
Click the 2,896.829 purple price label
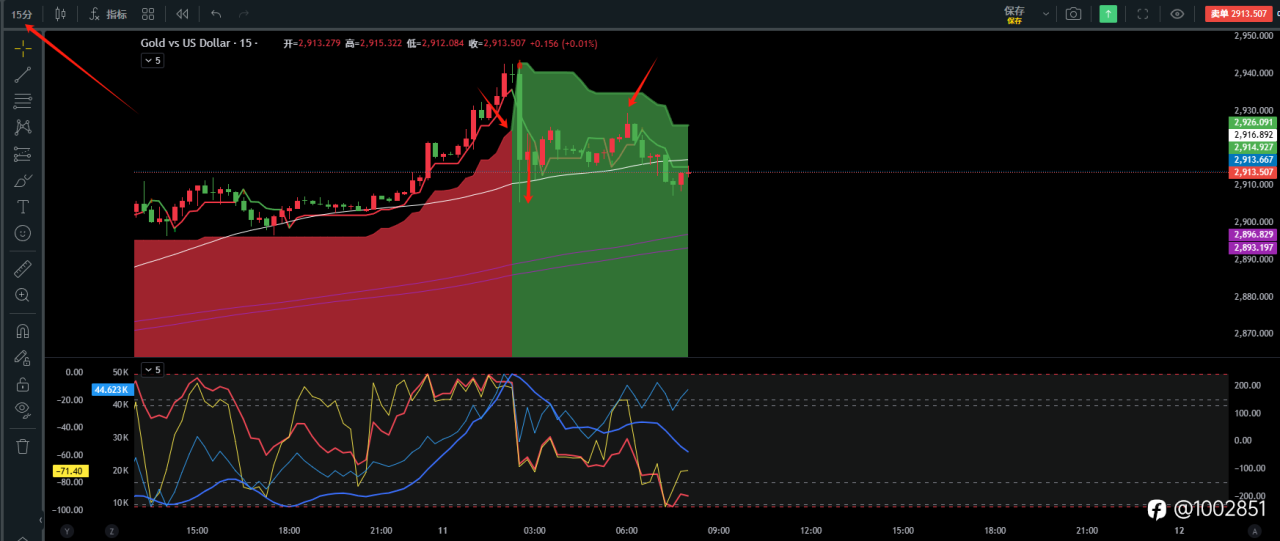coord(1251,234)
